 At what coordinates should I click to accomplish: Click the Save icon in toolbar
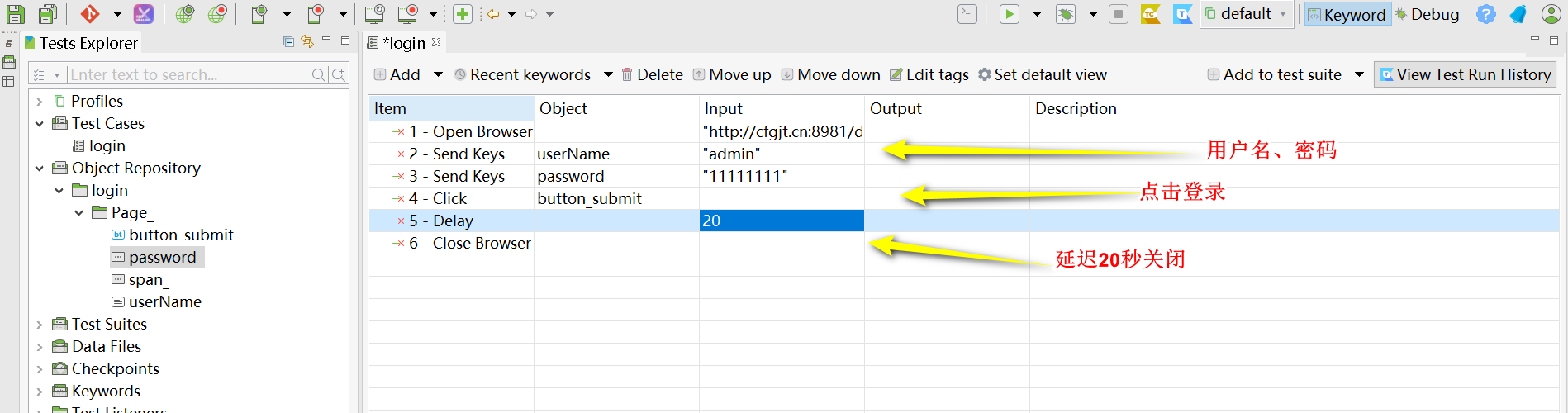[15, 14]
